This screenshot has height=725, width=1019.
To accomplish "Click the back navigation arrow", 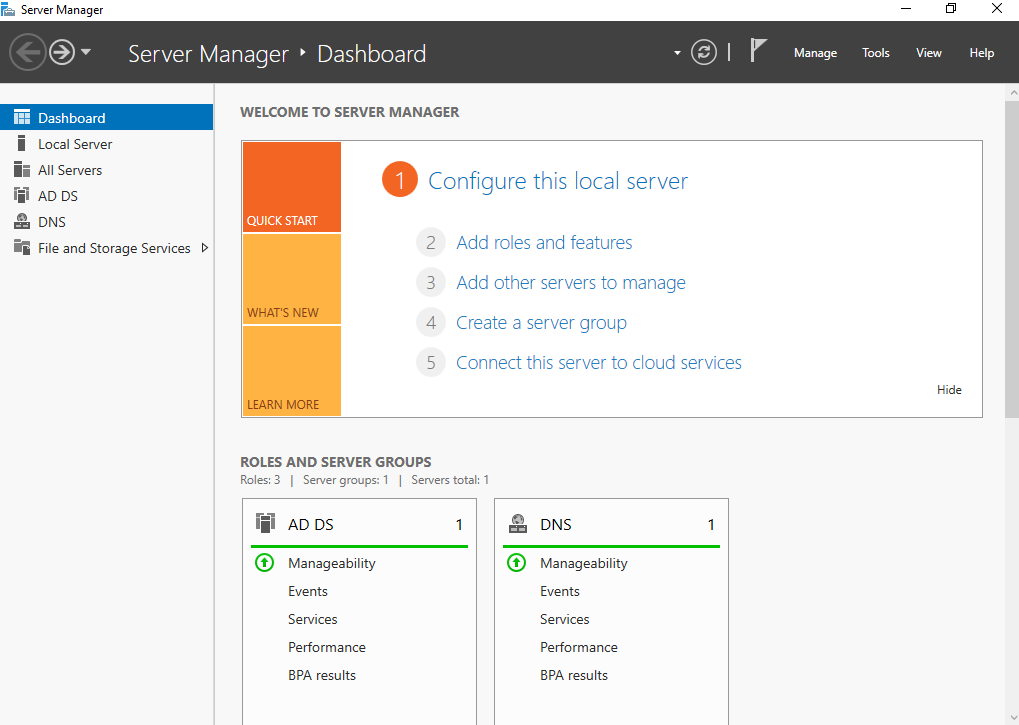I will [27, 52].
